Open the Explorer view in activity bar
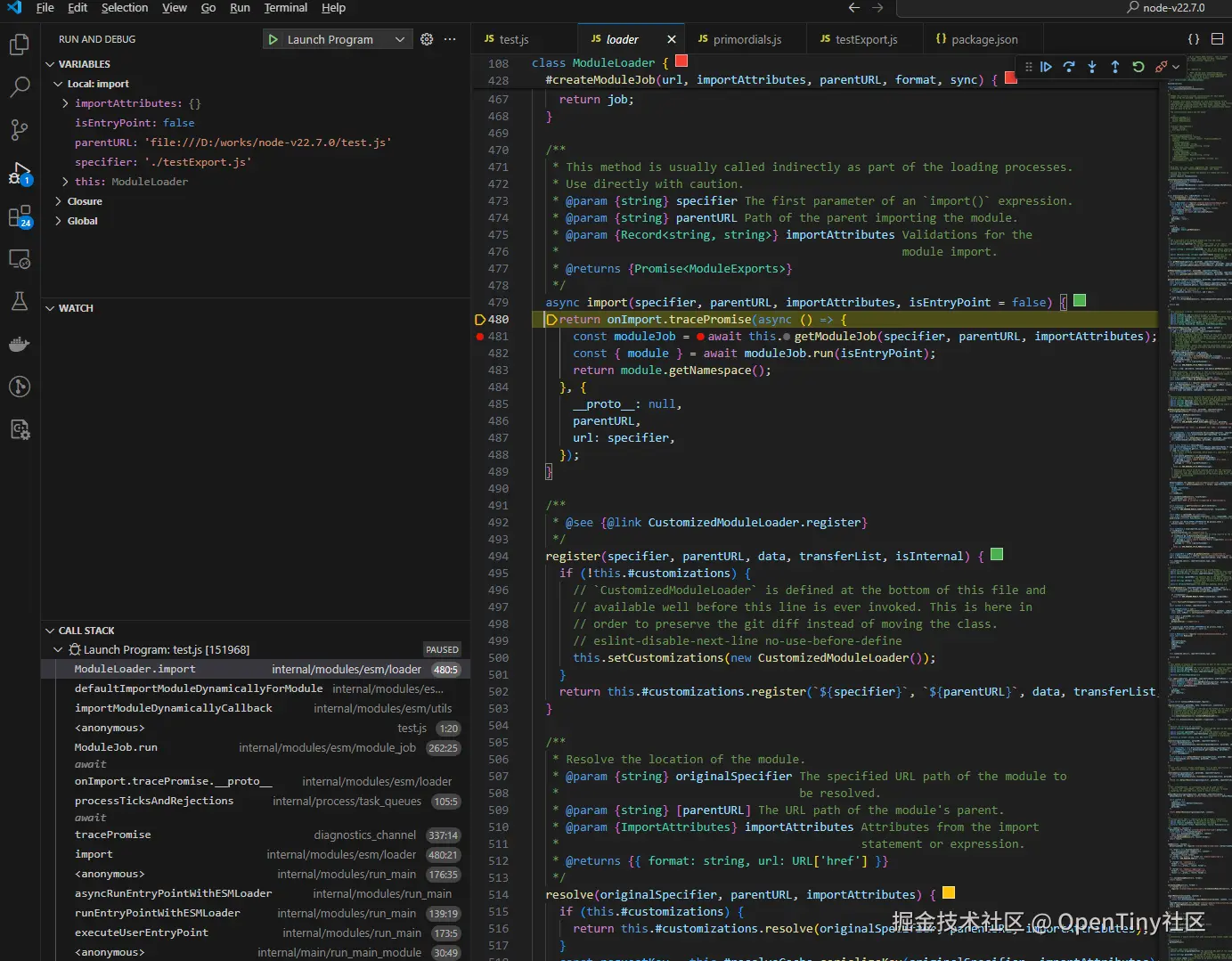The height and width of the screenshot is (961, 1232). [x=19, y=45]
